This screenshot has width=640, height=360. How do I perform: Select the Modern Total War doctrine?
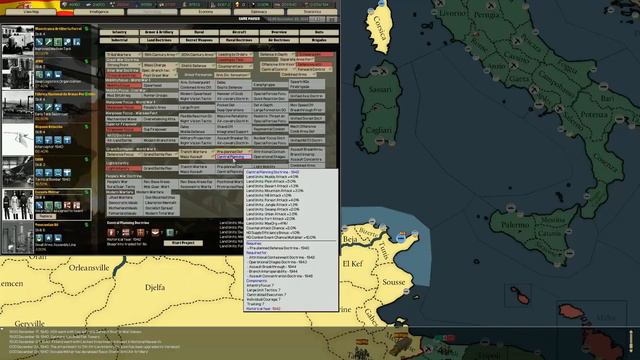(x=160, y=213)
